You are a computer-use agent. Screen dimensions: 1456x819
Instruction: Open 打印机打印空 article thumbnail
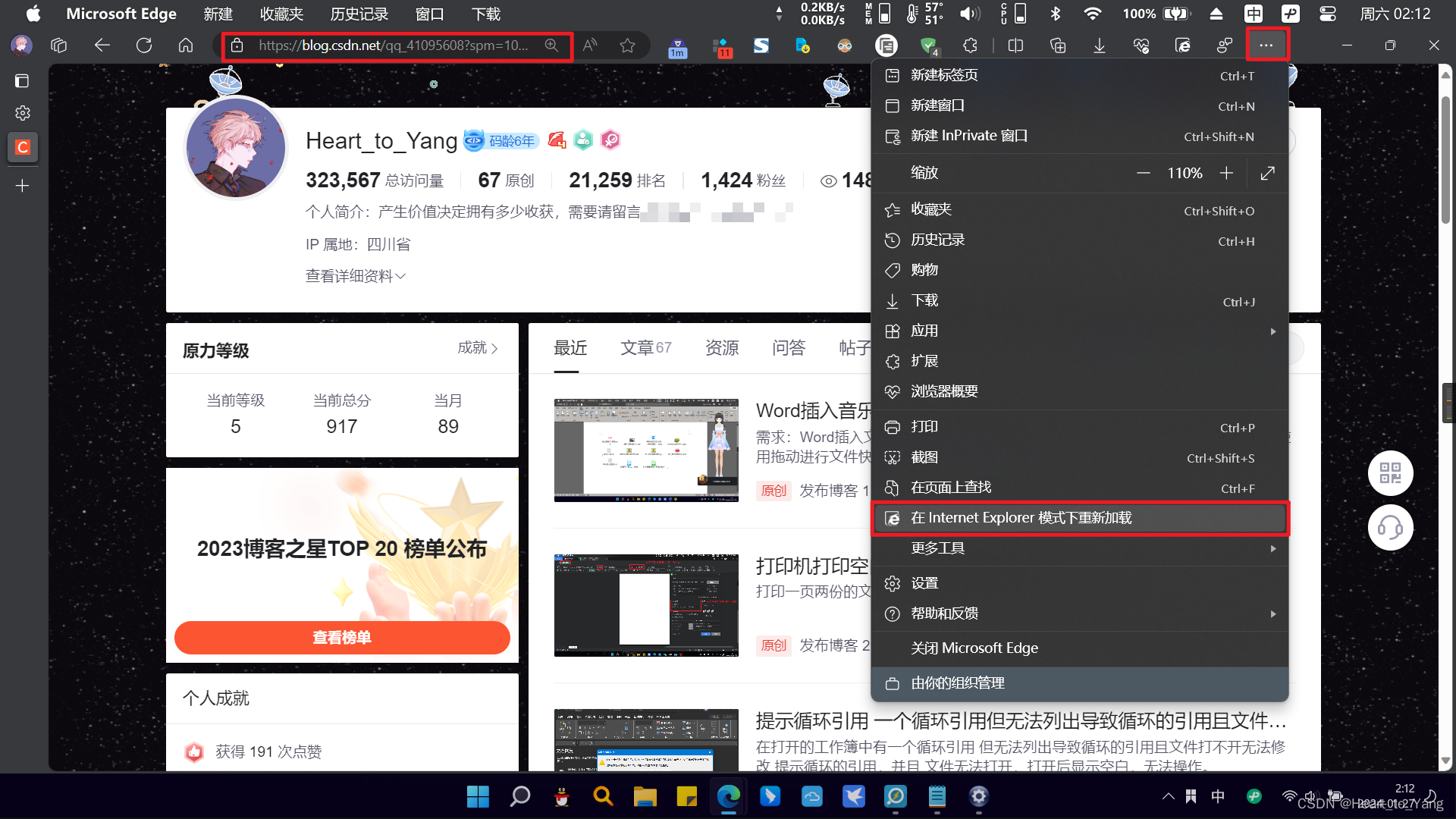(646, 605)
